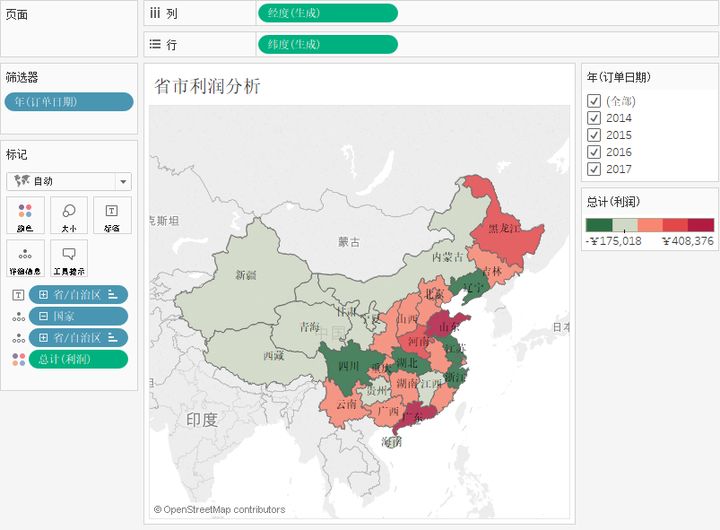
Task: Collapse the 国家 pill minus sign
Action: click(43, 316)
